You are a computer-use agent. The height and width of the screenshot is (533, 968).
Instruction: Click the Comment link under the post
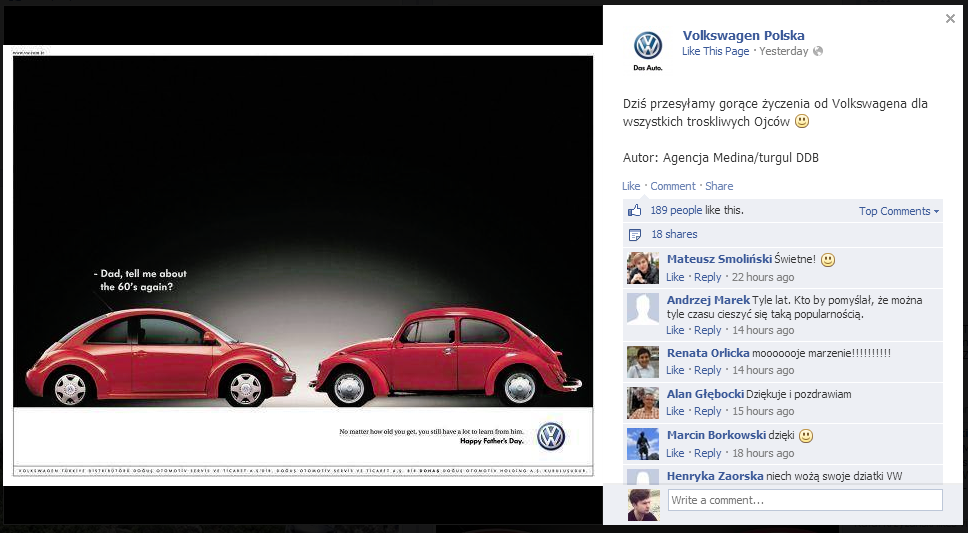point(672,186)
